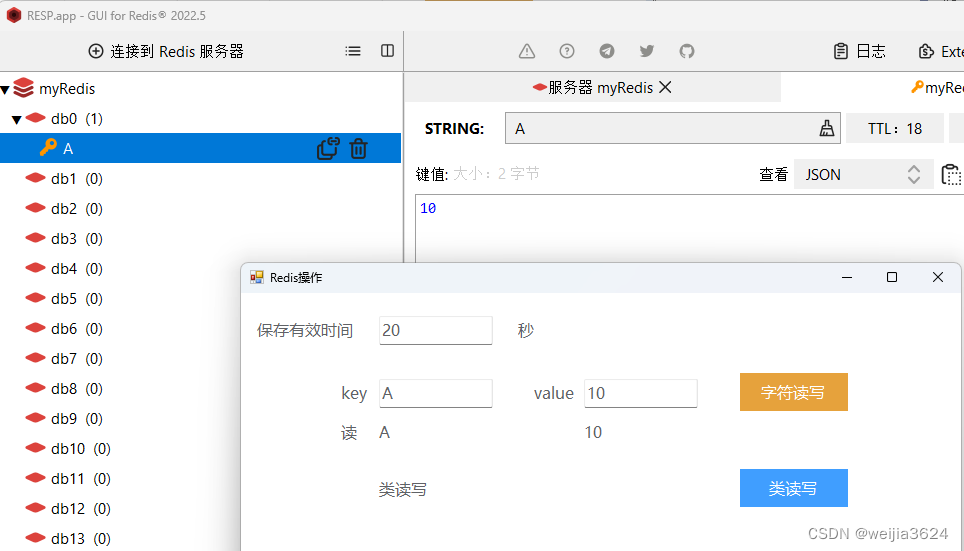Open the Twitter bird icon link
This screenshot has width=964, height=551.
(x=647, y=51)
